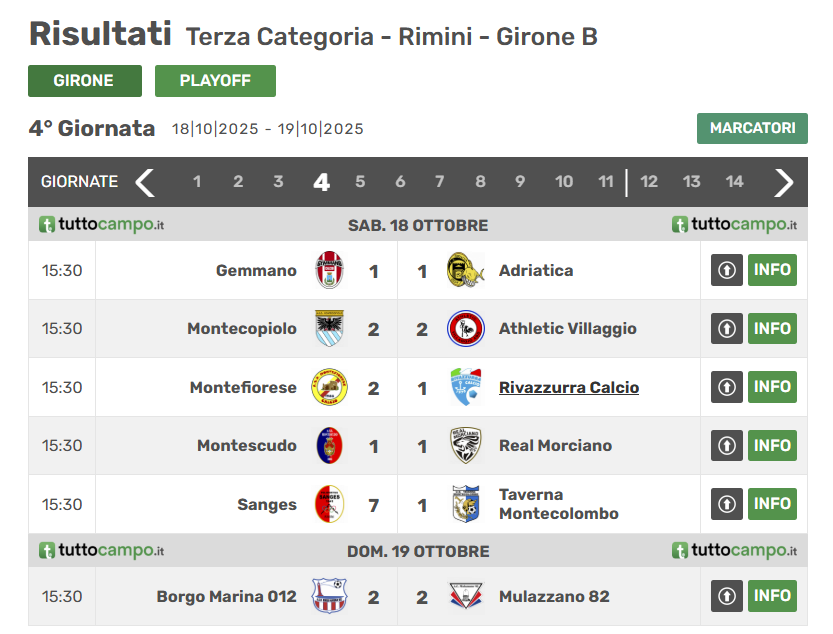Image resolution: width=833 pixels, height=634 pixels.
Task: Click the Adriatica team crest
Action: tap(465, 270)
